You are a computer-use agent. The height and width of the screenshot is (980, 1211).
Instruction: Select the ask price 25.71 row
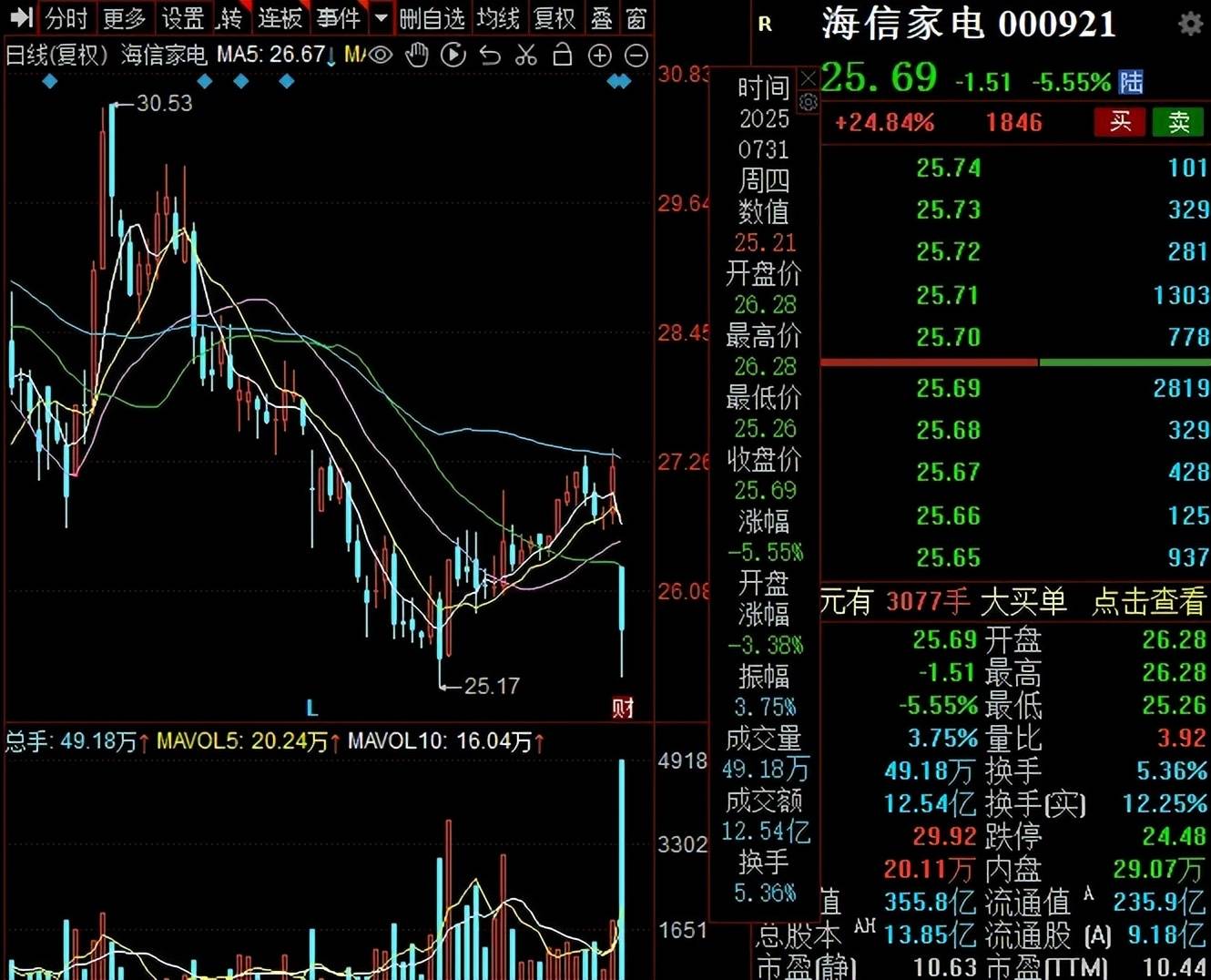tap(1015, 295)
